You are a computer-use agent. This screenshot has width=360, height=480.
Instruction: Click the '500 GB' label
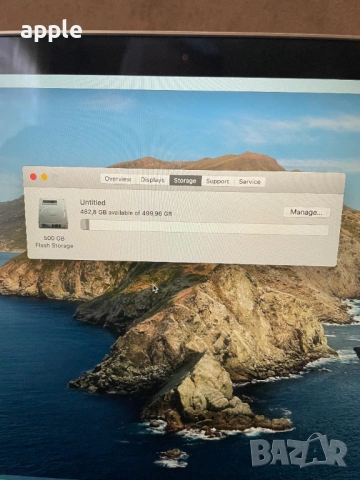(x=54, y=238)
